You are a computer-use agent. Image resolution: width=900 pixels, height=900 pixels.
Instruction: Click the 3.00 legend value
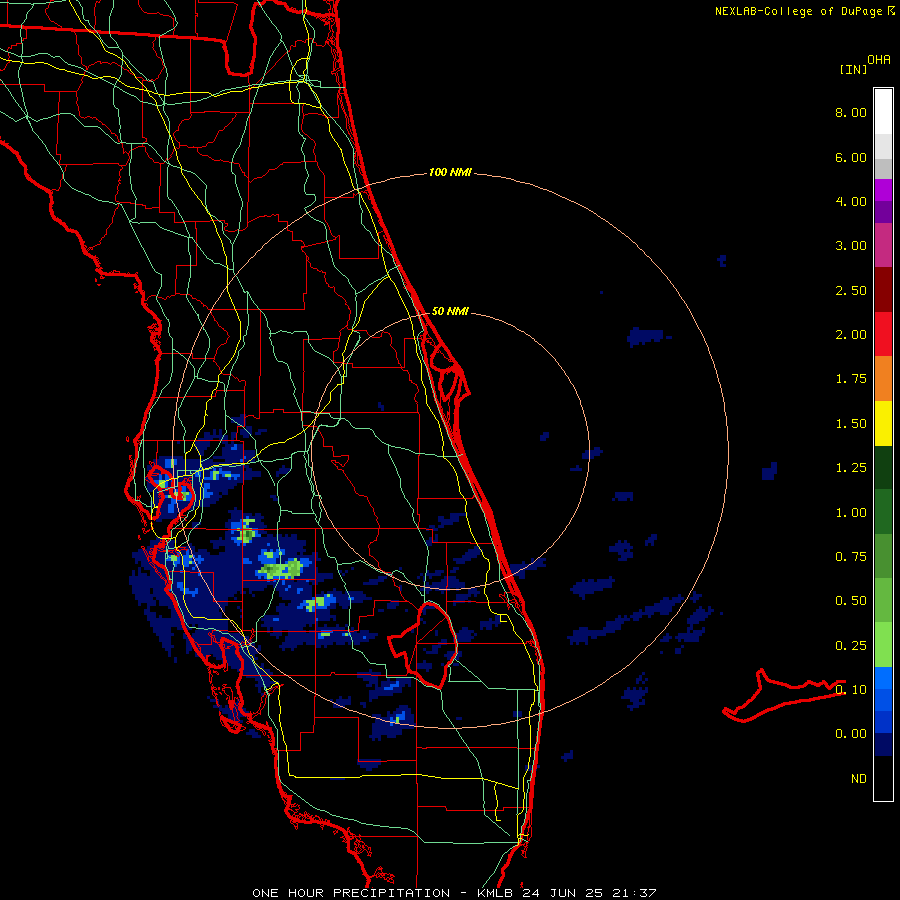[851, 246]
